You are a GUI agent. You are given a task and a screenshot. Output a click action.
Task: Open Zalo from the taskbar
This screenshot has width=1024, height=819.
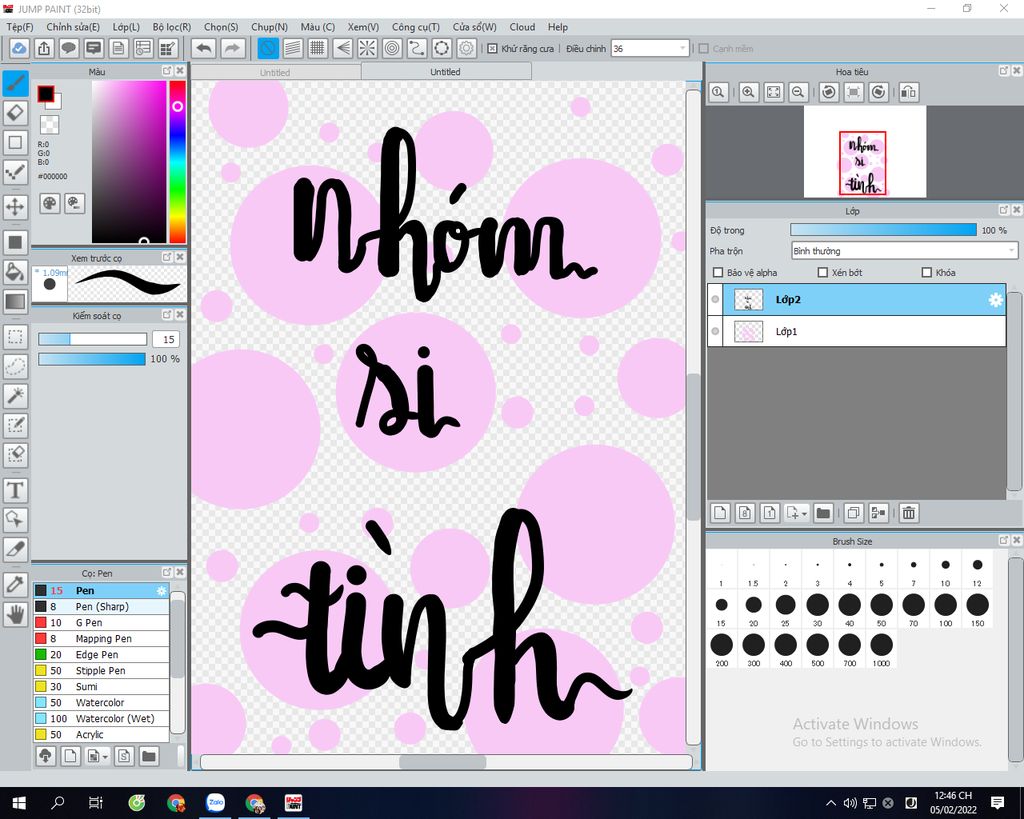[x=216, y=803]
